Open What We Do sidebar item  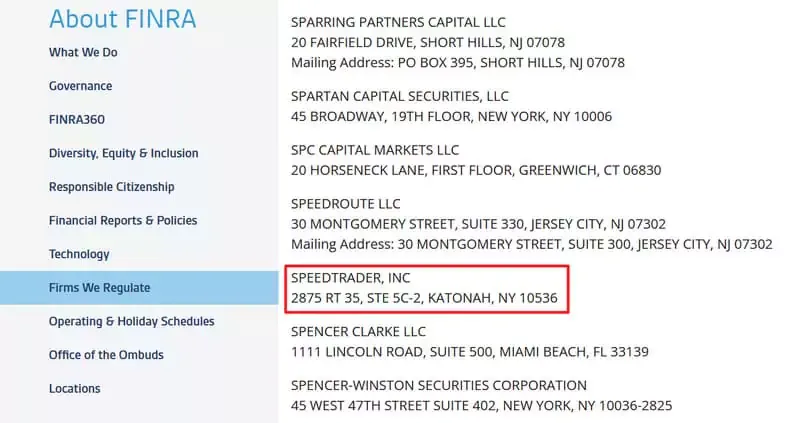click(x=83, y=52)
